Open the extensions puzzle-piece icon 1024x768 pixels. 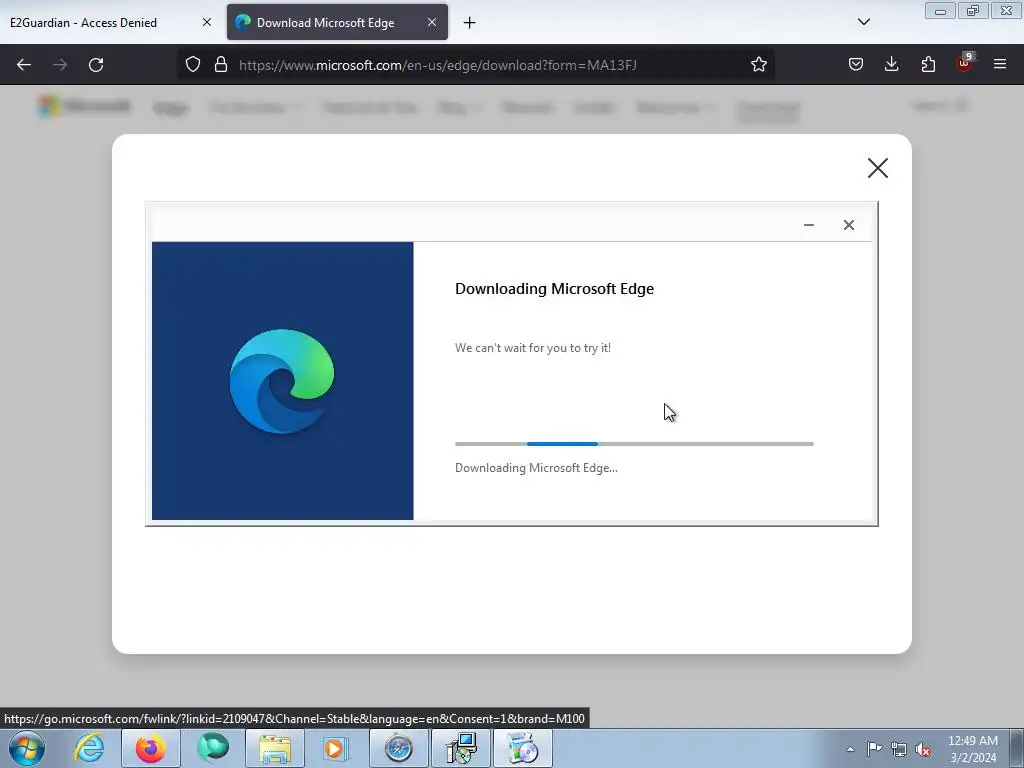click(928, 65)
